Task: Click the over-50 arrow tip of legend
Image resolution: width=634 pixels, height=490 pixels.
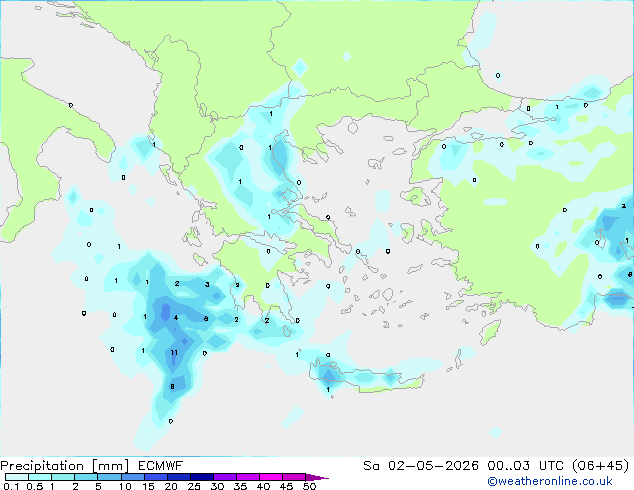Action: click(x=317, y=477)
